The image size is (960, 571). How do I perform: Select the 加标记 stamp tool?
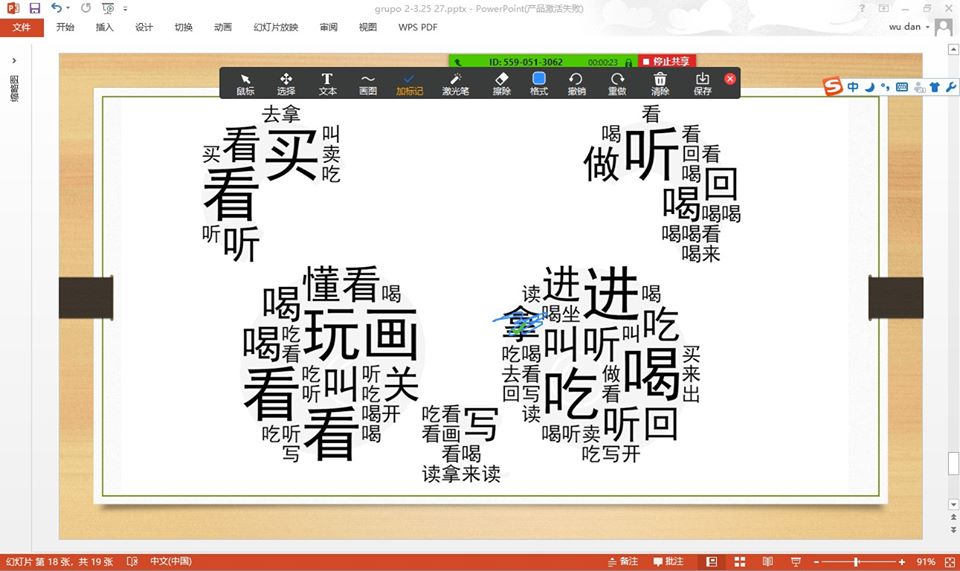pos(409,84)
